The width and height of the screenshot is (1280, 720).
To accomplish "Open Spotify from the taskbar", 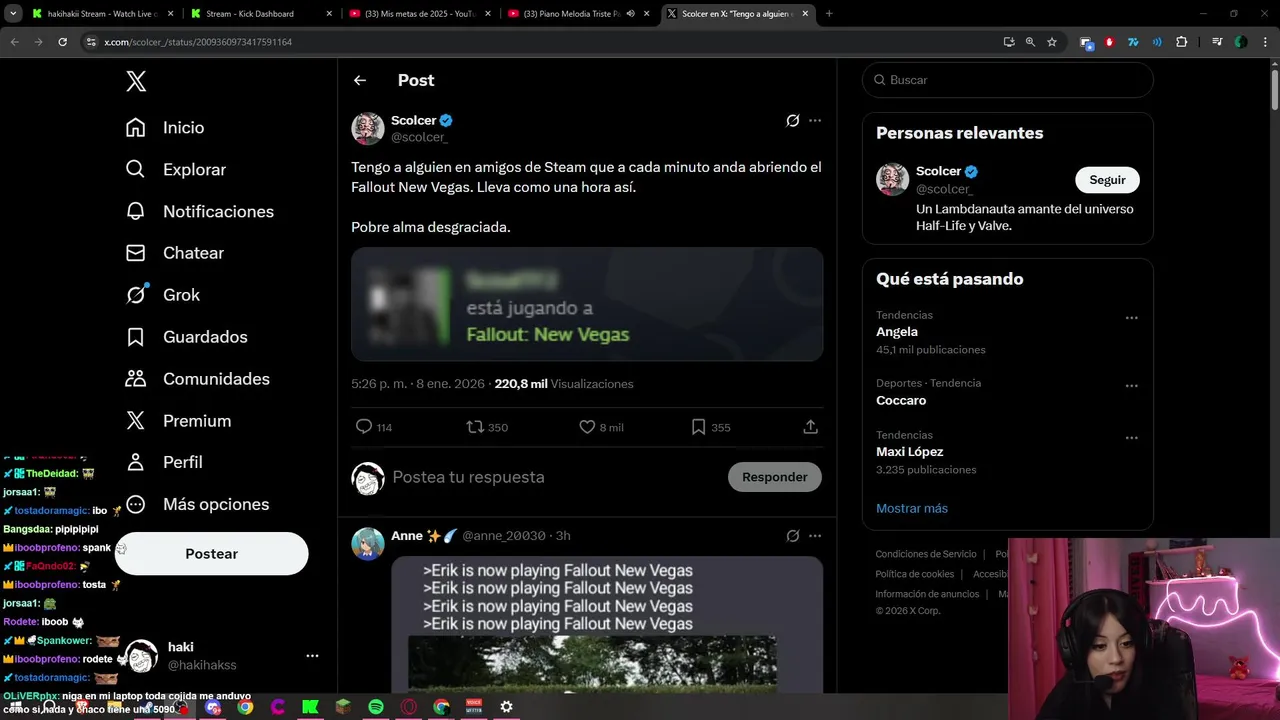I will coord(376,707).
